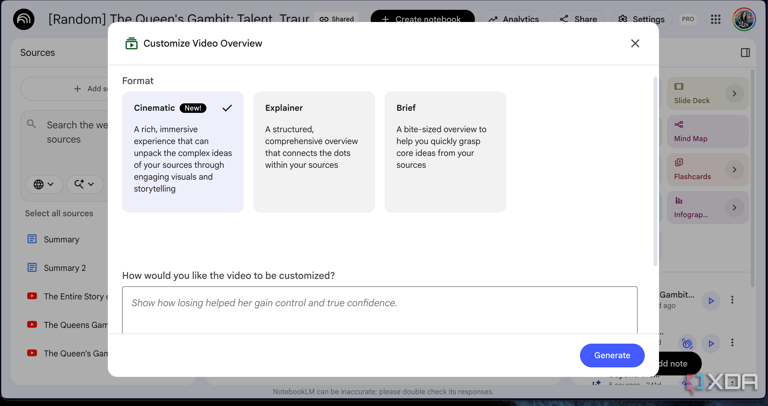Open the Google apps grid

(715, 19)
